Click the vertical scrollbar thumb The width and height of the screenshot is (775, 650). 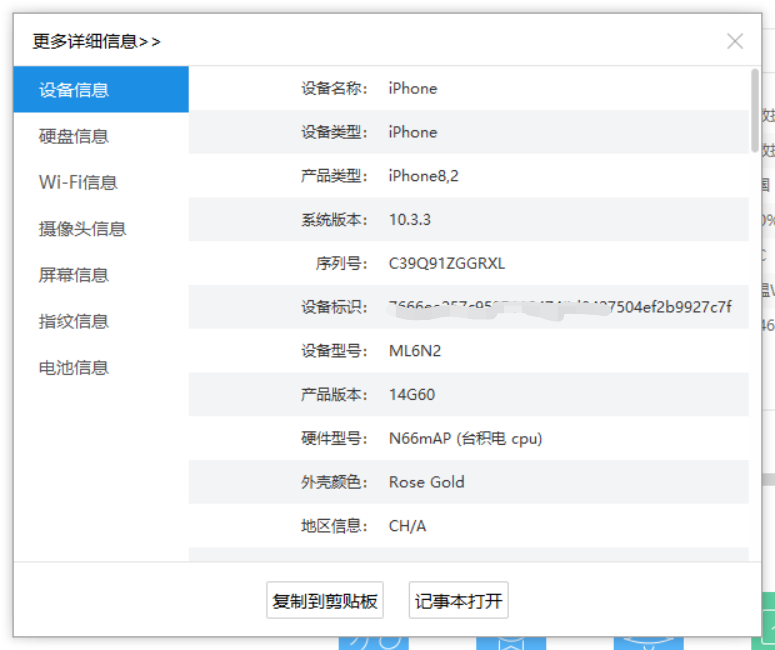click(x=755, y=110)
